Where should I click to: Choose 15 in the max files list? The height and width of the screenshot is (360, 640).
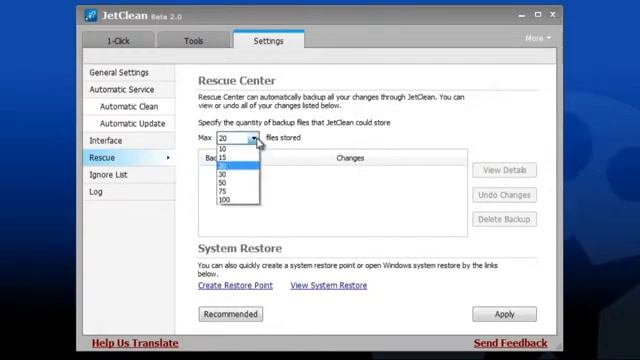click(238, 157)
